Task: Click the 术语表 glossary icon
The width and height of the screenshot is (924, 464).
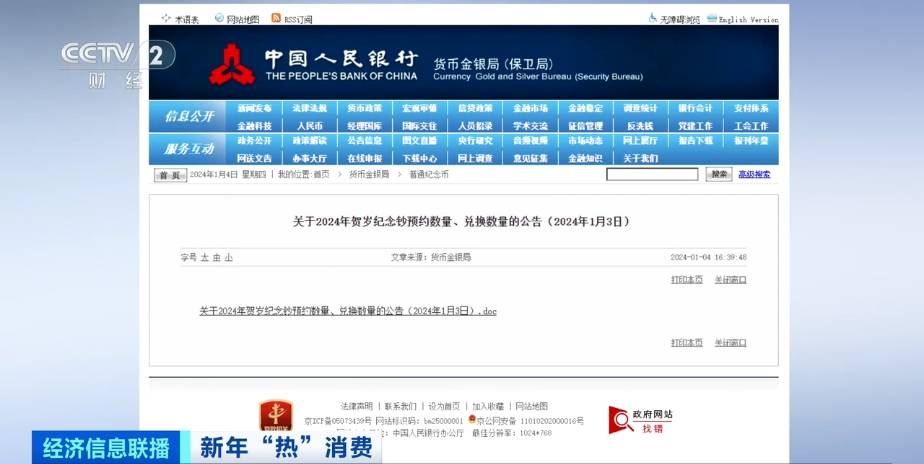Action: (166, 18)
